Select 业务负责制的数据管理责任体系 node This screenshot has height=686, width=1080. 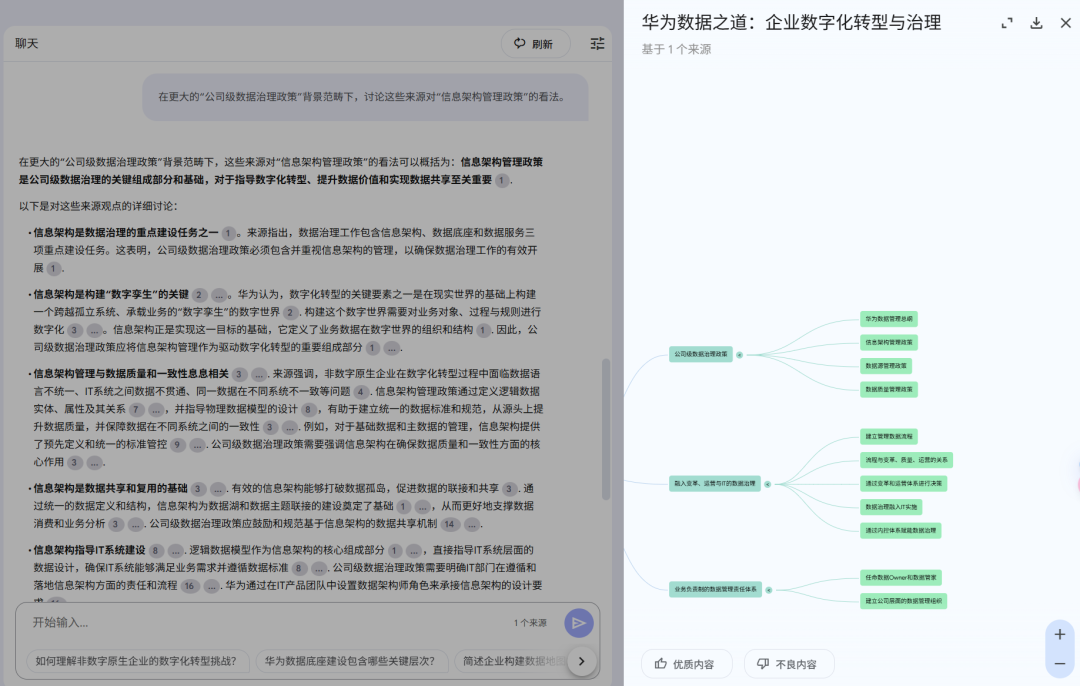pos(715,590)
